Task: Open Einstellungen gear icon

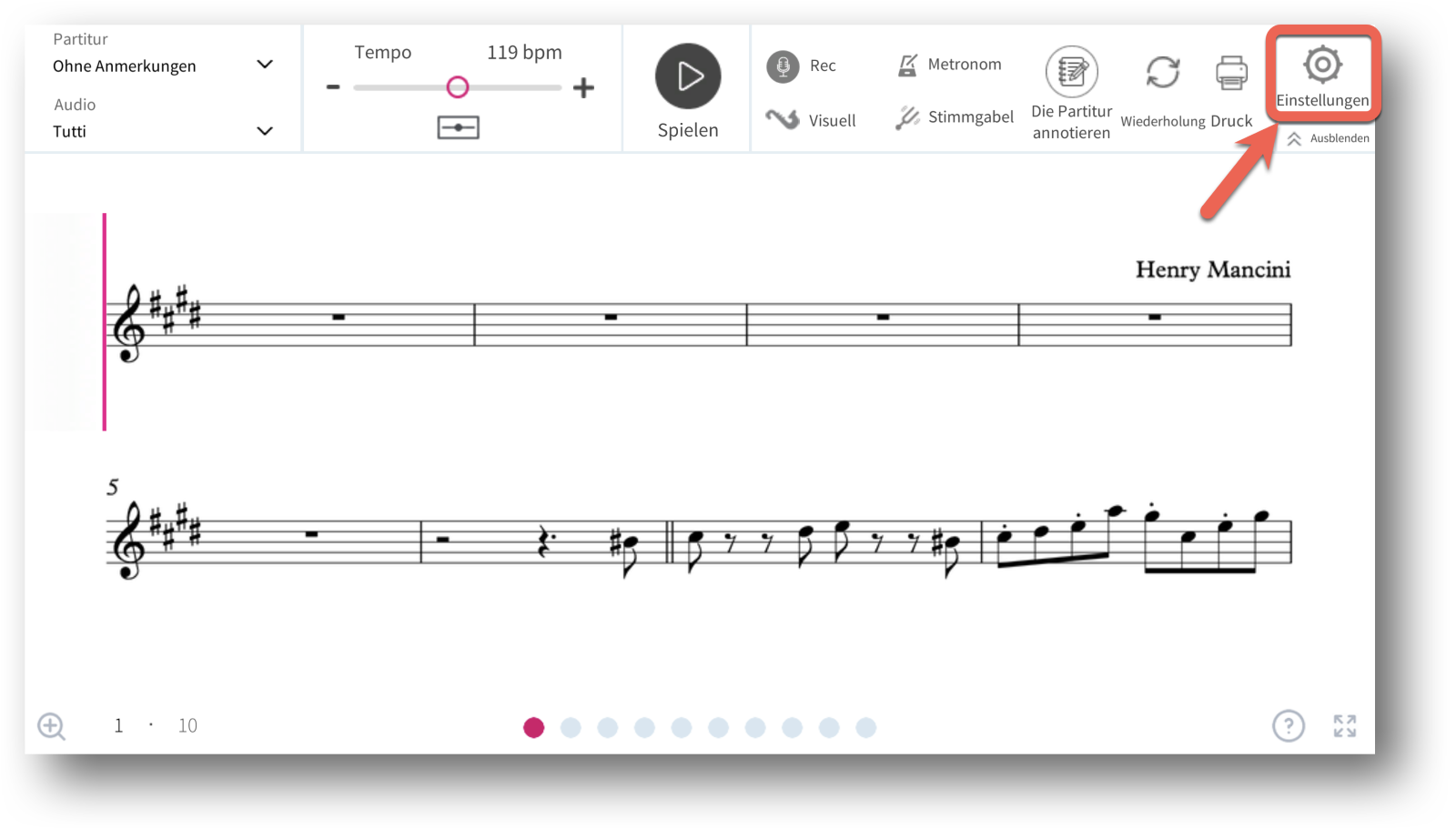Action: pos(1322,65)
